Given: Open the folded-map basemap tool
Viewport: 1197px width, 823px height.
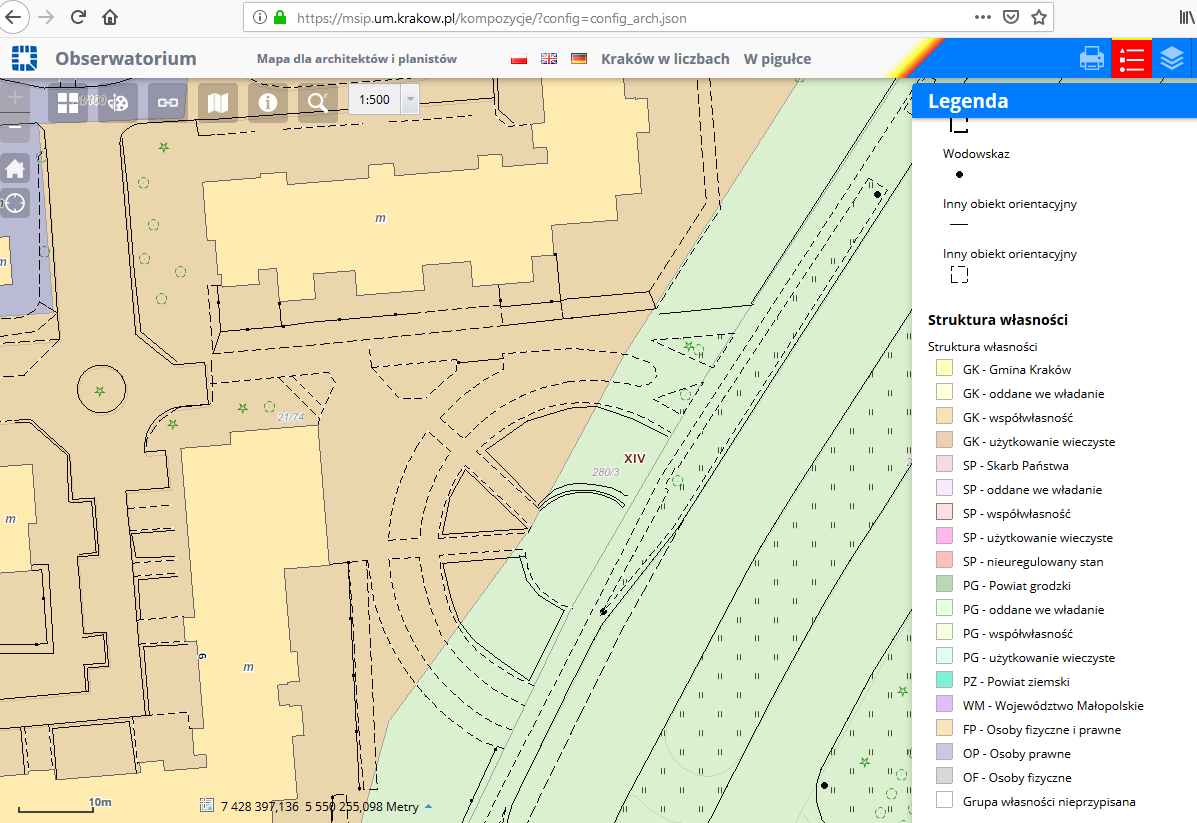Looking at the screenshot, I should tap(218, 102).
